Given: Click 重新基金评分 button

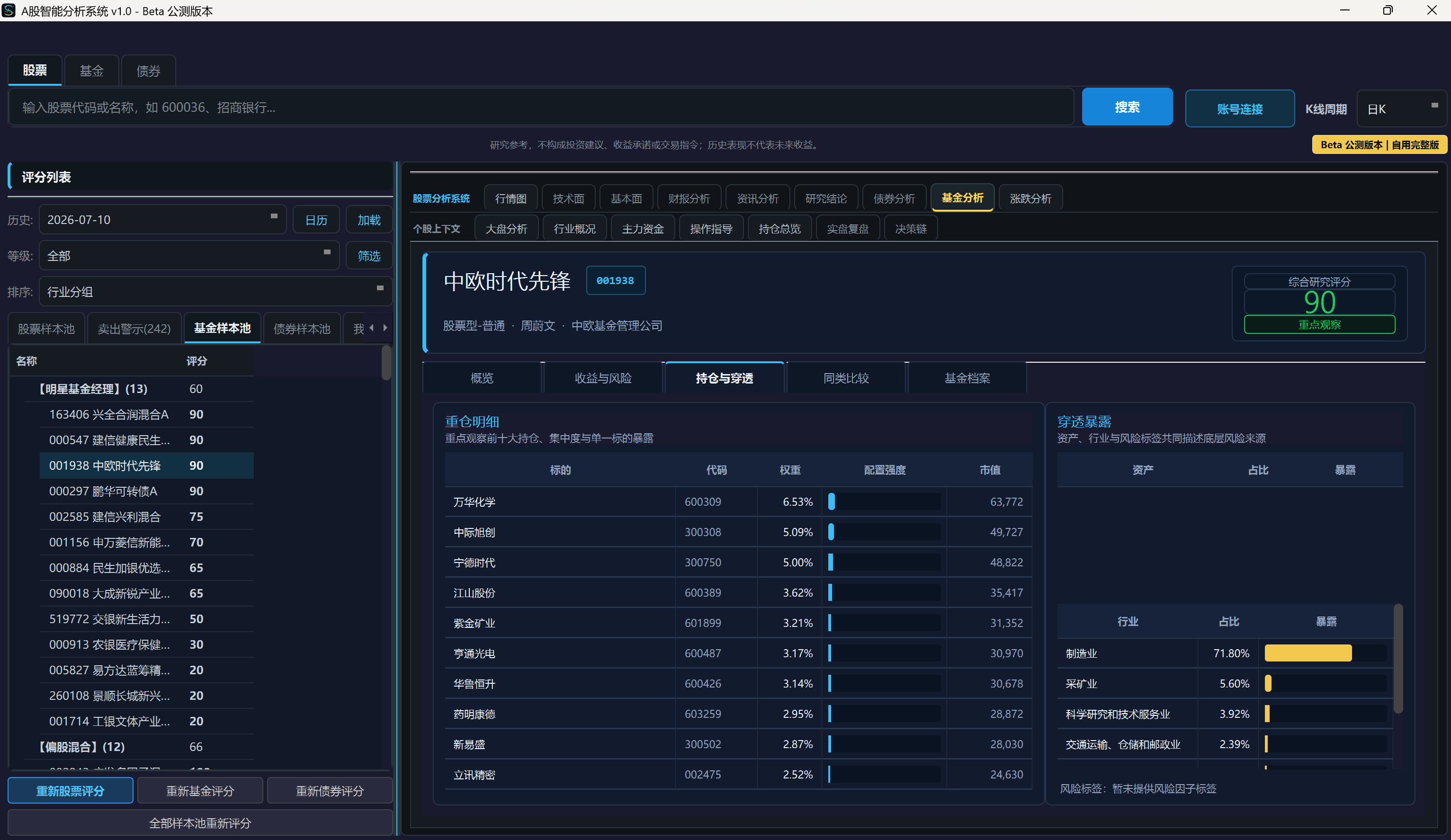Looking at the screenshot, I should click(200, 790).
